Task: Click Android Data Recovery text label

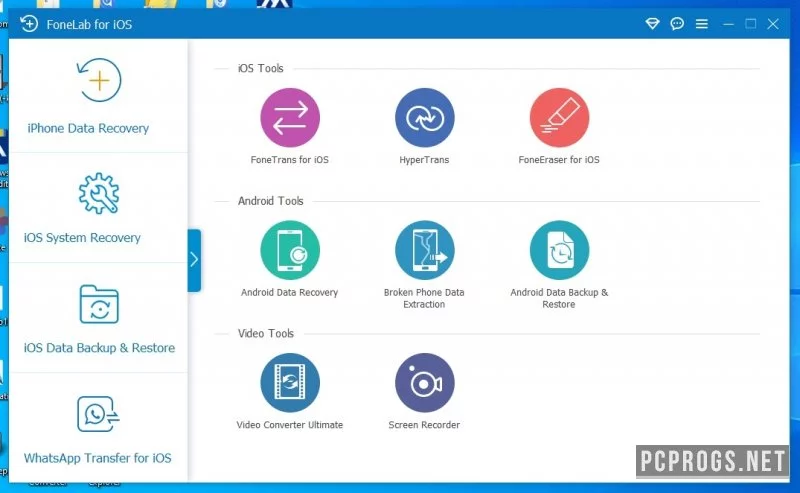Action: pos(289,292)
